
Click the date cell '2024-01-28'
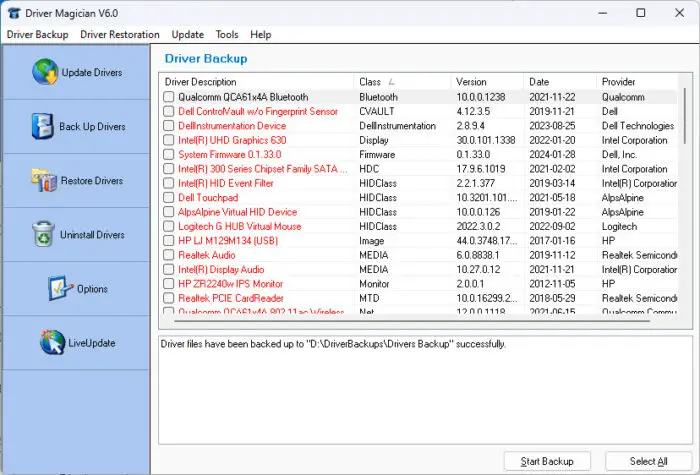[552, 154]
